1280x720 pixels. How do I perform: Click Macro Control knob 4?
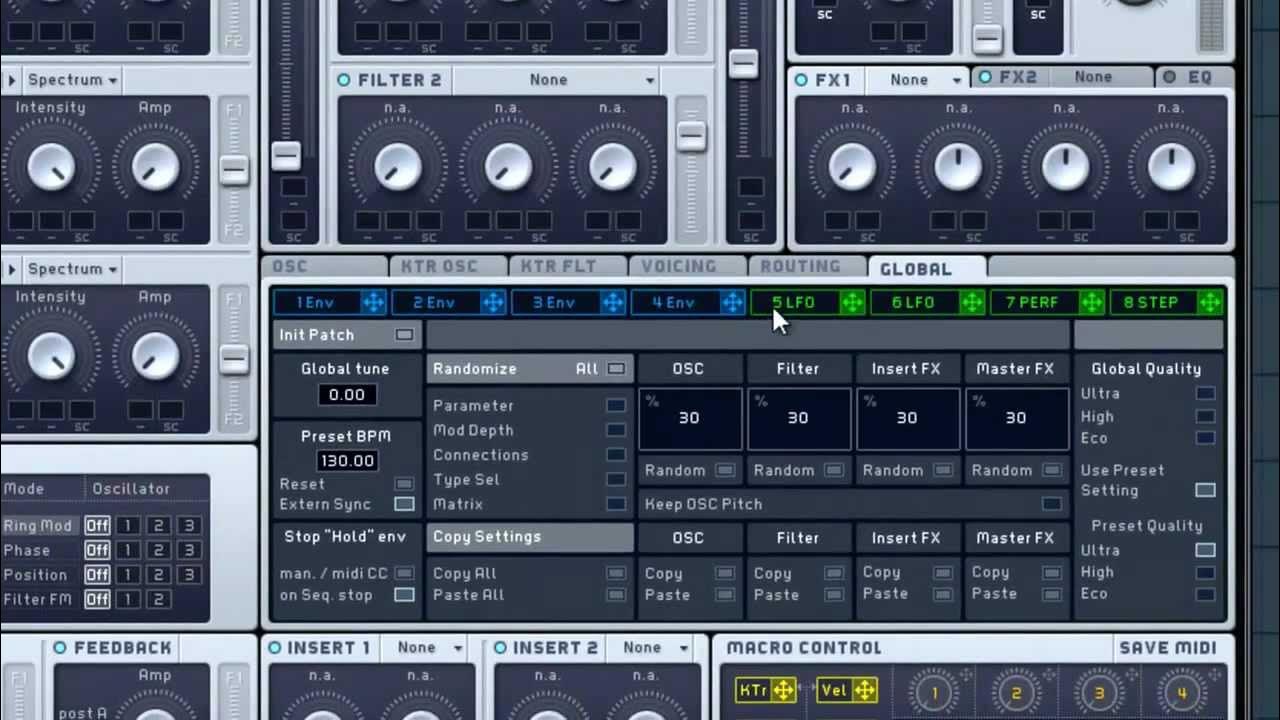[x=1181, y=693]
